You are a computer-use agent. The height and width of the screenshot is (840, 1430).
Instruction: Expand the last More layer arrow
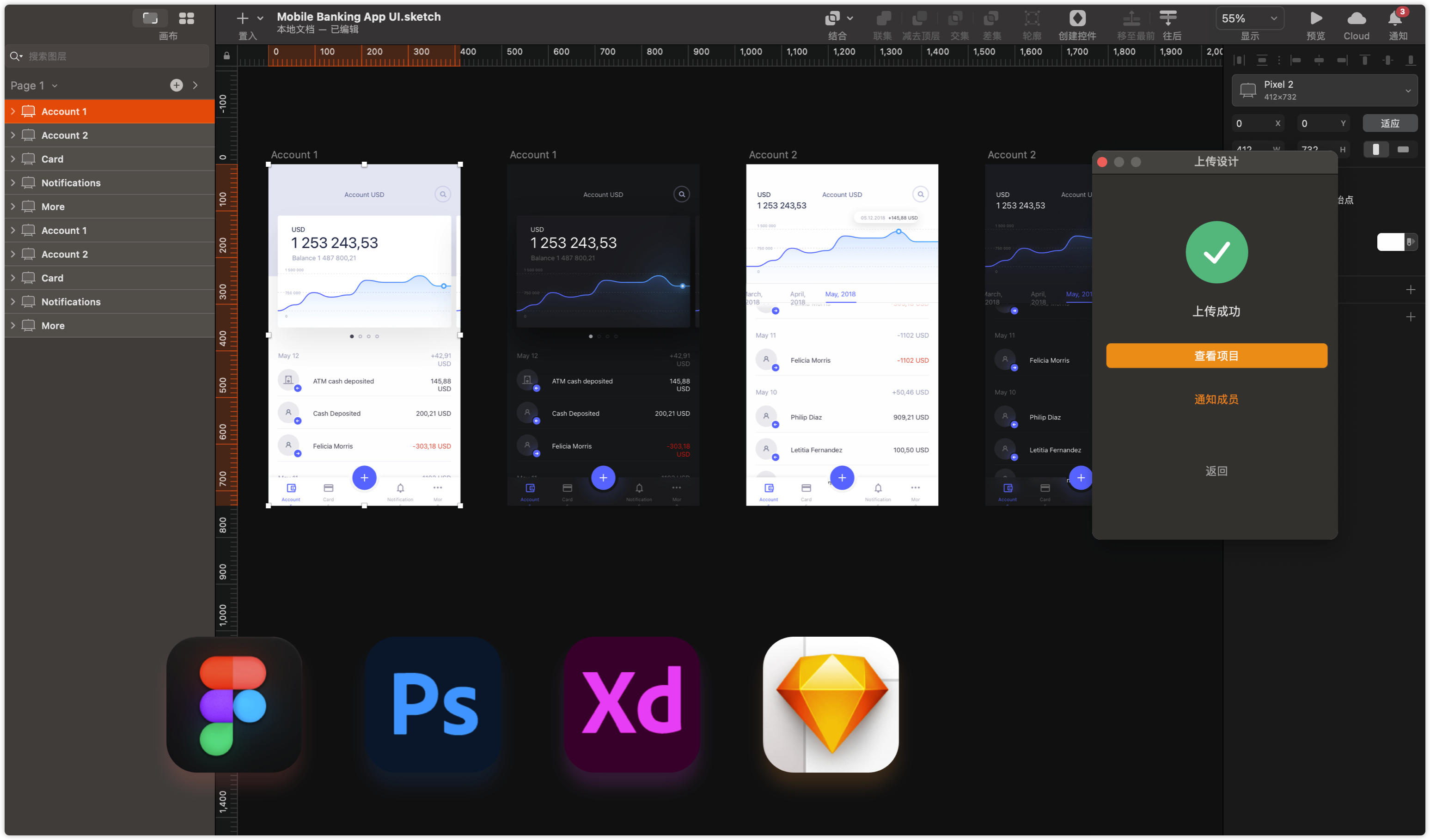(13, 326)
